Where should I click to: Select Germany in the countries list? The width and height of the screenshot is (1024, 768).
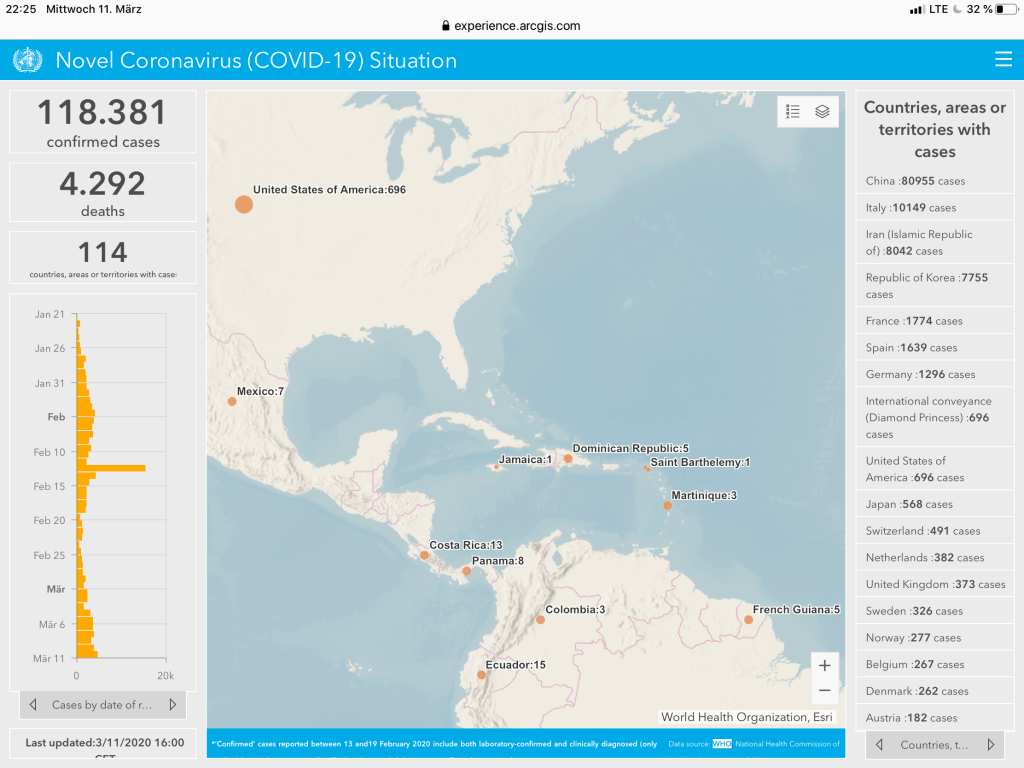point(920,374)
